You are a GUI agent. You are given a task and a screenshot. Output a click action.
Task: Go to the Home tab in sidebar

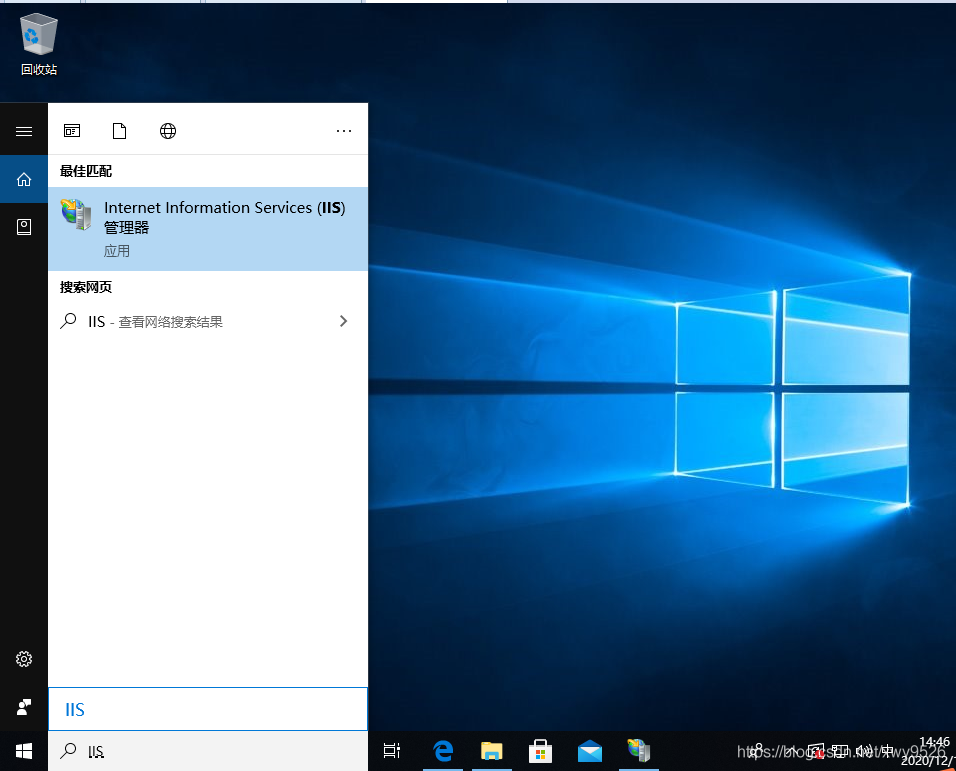click(24, 179)
